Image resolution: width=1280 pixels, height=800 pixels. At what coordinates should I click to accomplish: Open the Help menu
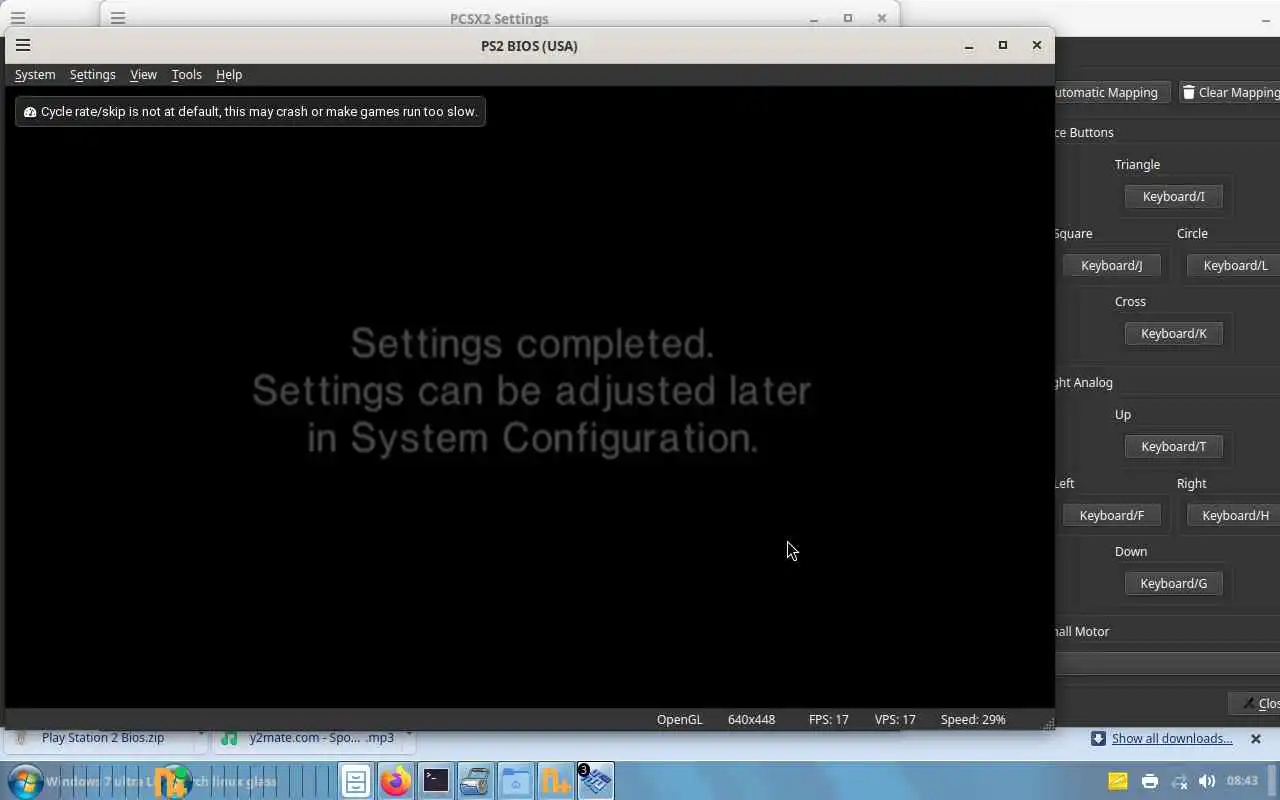[x=229, y=75]
